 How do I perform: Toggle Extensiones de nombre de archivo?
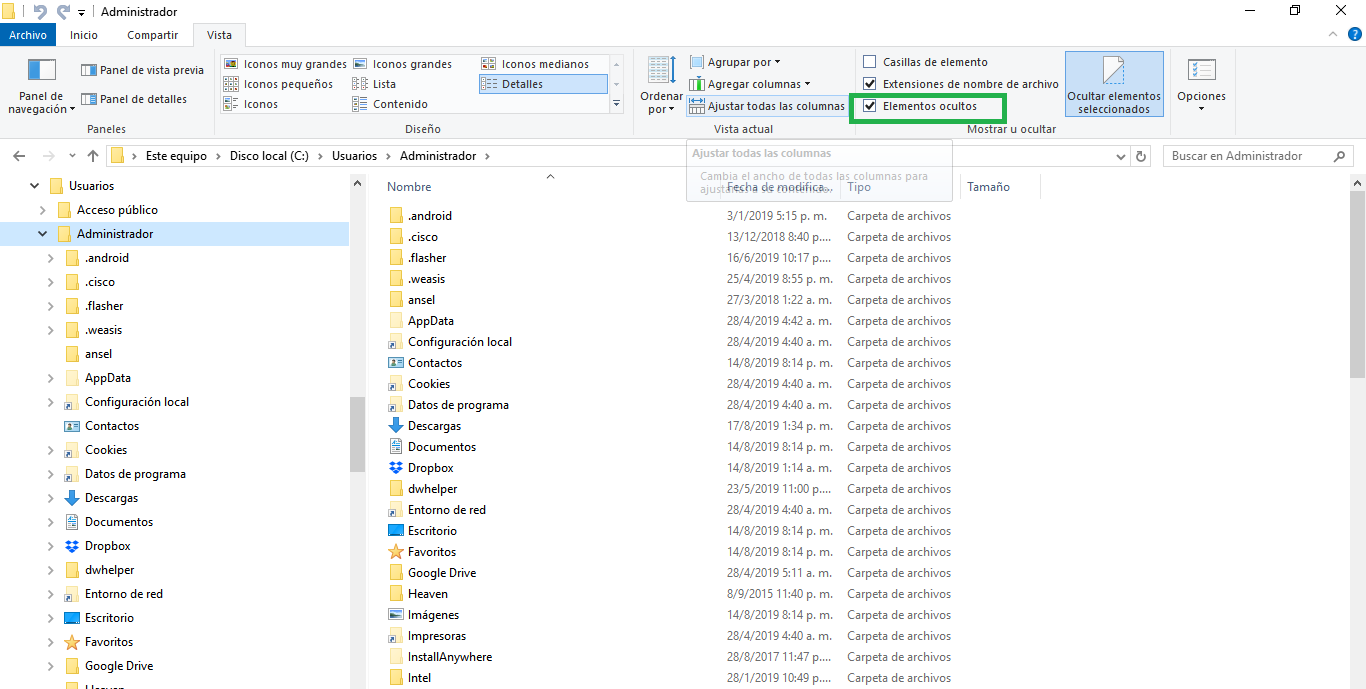(870, 84)
